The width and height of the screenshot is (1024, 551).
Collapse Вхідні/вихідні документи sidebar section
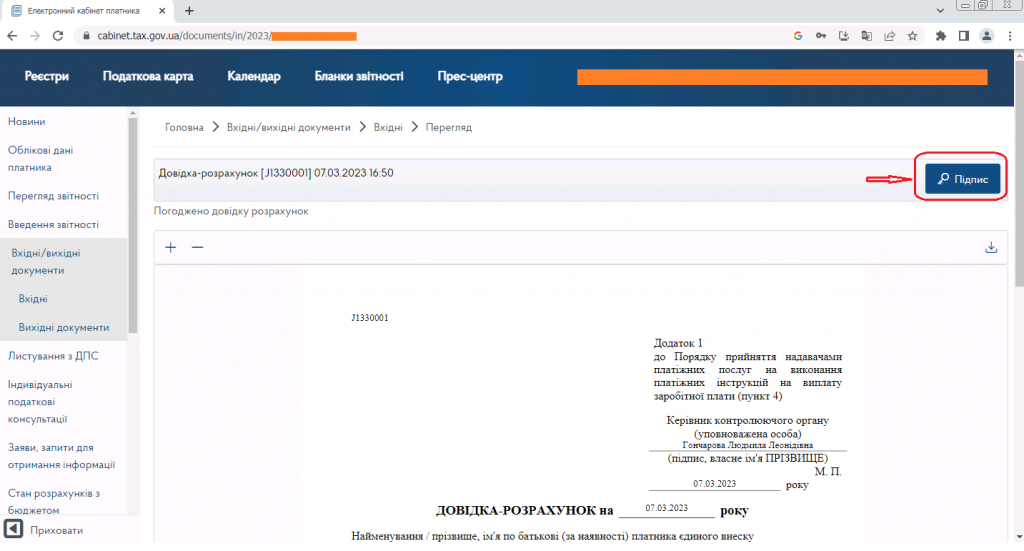tap(46, 262)
